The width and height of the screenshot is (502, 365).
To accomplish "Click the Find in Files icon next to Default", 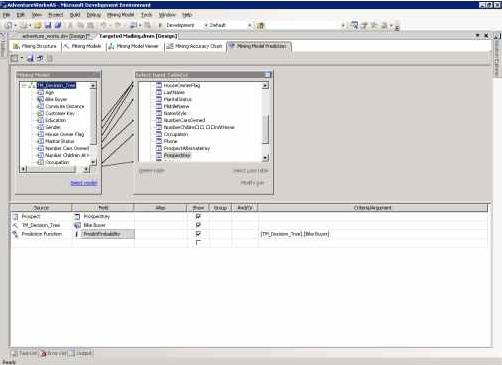I will pos(260,25).
